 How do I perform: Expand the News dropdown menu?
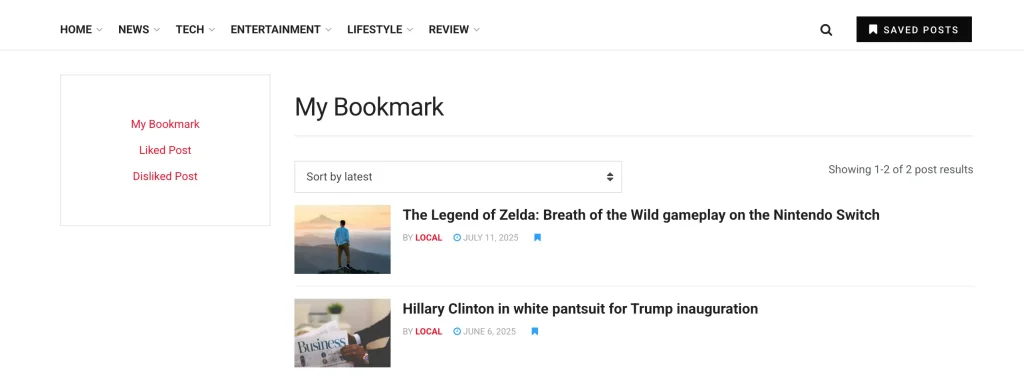click(157, 30)
